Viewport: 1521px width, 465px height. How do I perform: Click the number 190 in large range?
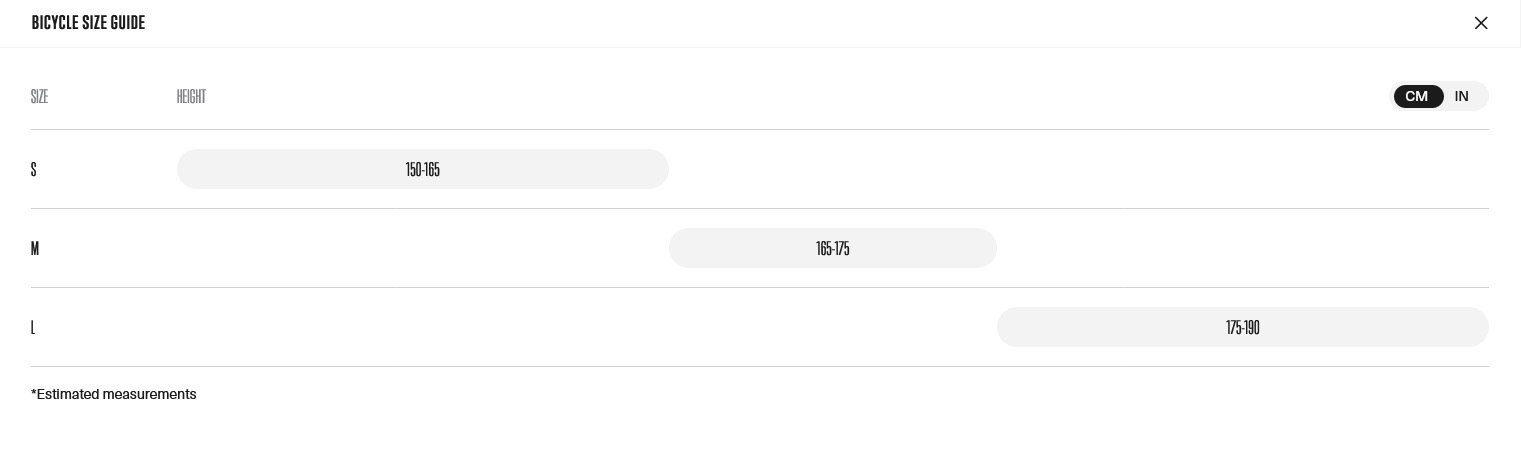[x=1252, y=327]
